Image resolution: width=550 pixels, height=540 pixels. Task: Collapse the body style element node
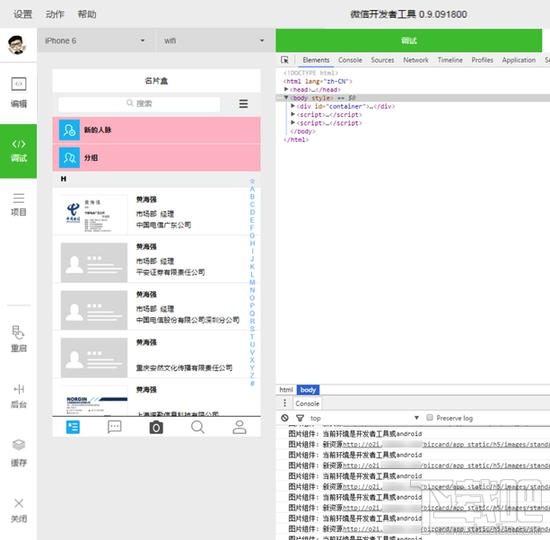pyautogui.click(x=286, y=98)
